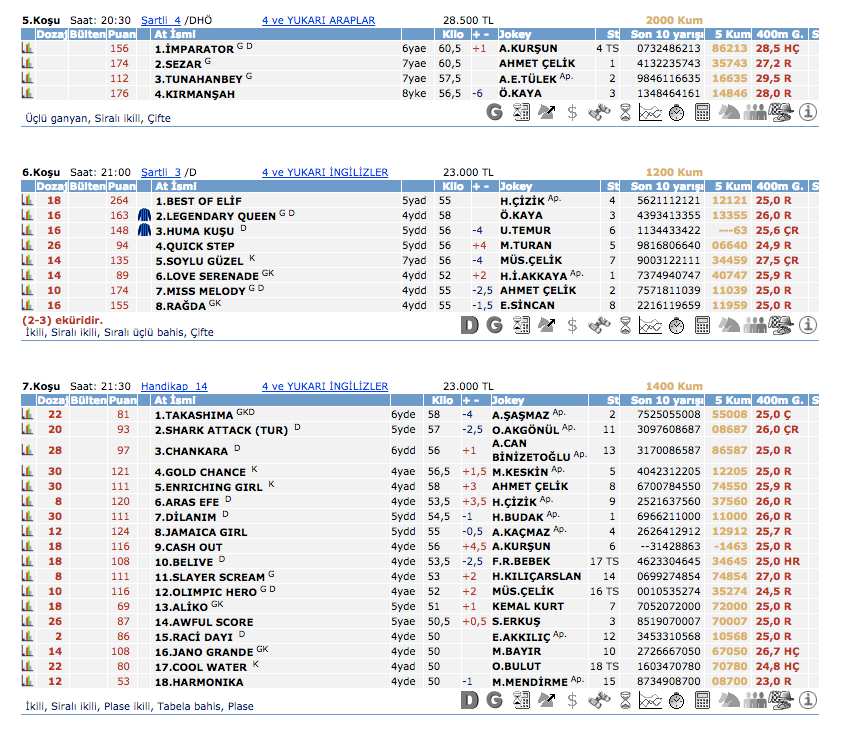Open the Handikap_14 link in race 7
Screen dimensions: 852x733
[x=173, y=386]
